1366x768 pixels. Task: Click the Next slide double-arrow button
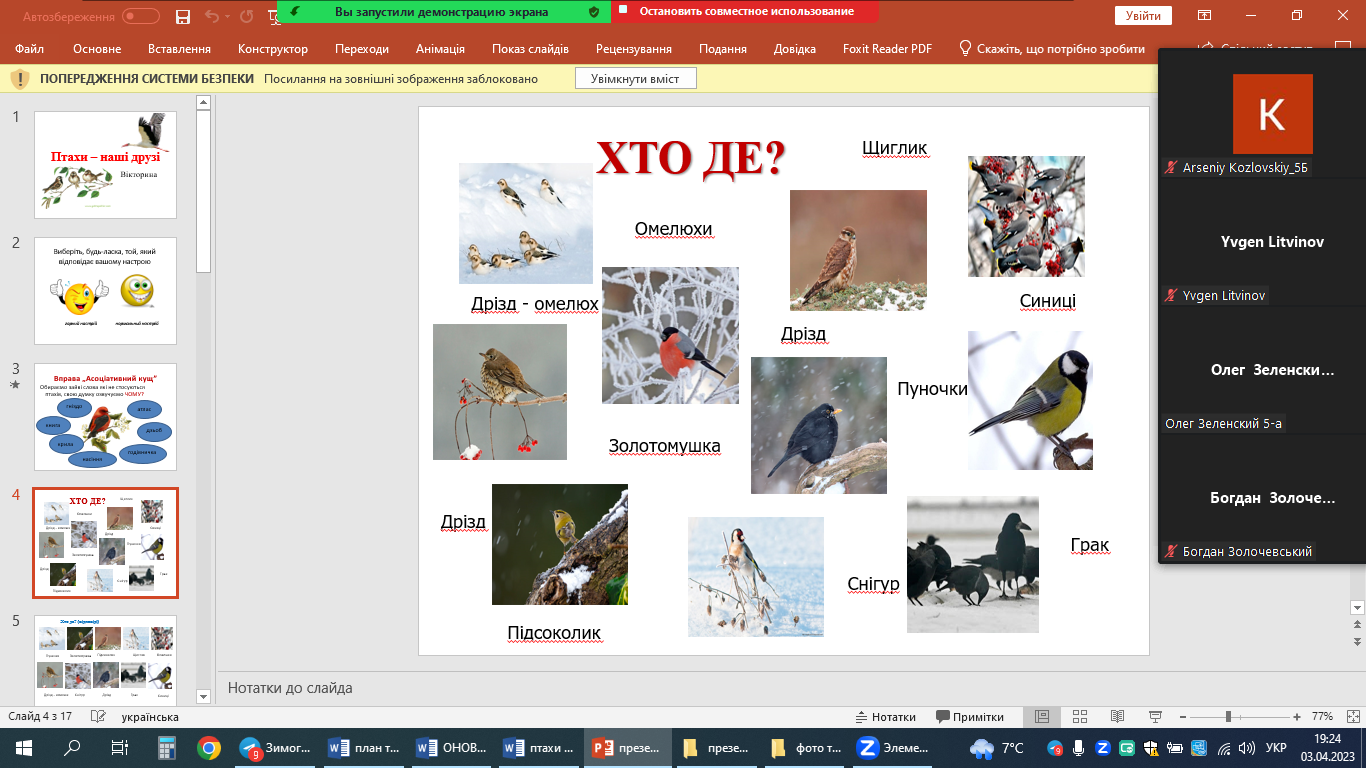point(1357,640)
